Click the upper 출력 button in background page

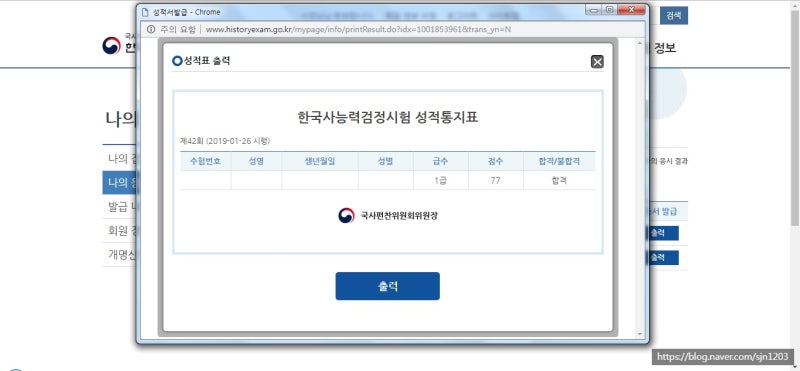[664, 233]
